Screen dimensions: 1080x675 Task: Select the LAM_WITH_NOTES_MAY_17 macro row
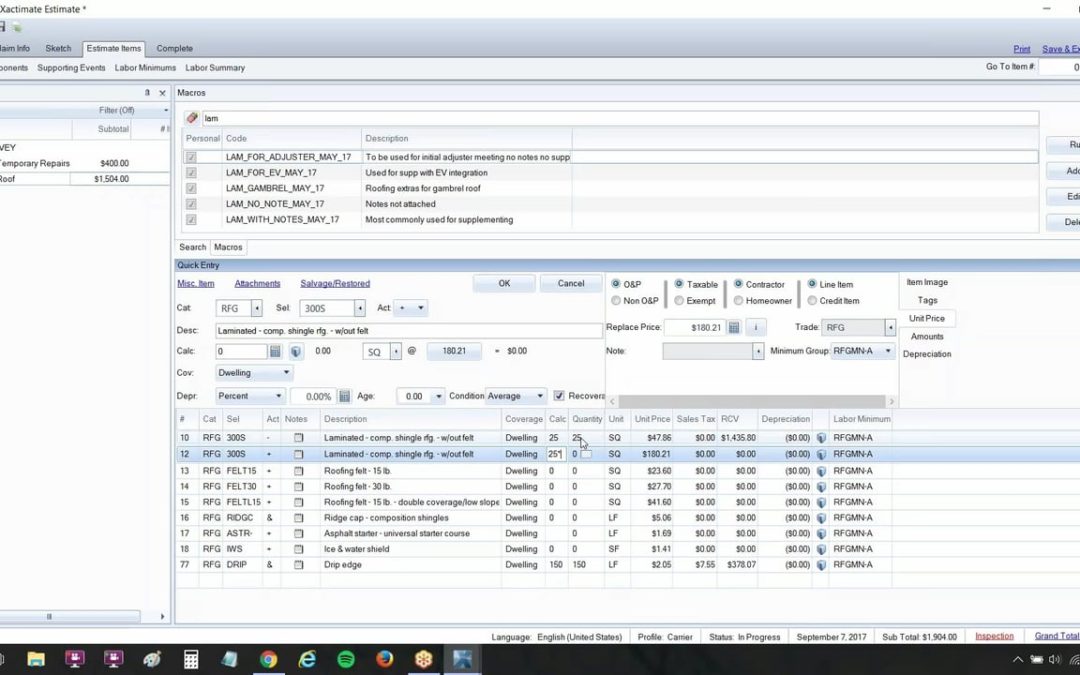(x=610, y=220)
